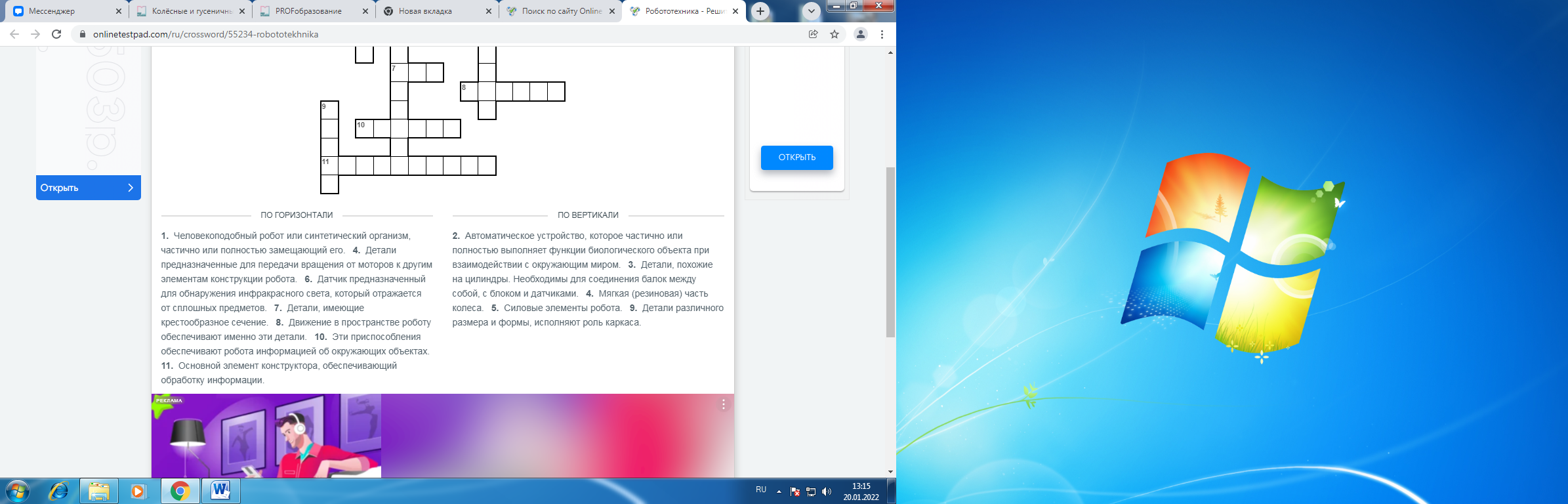Open the Chrome profile avatar
This screenshot has width=1568, height=504.
click(x=861, y=34)
